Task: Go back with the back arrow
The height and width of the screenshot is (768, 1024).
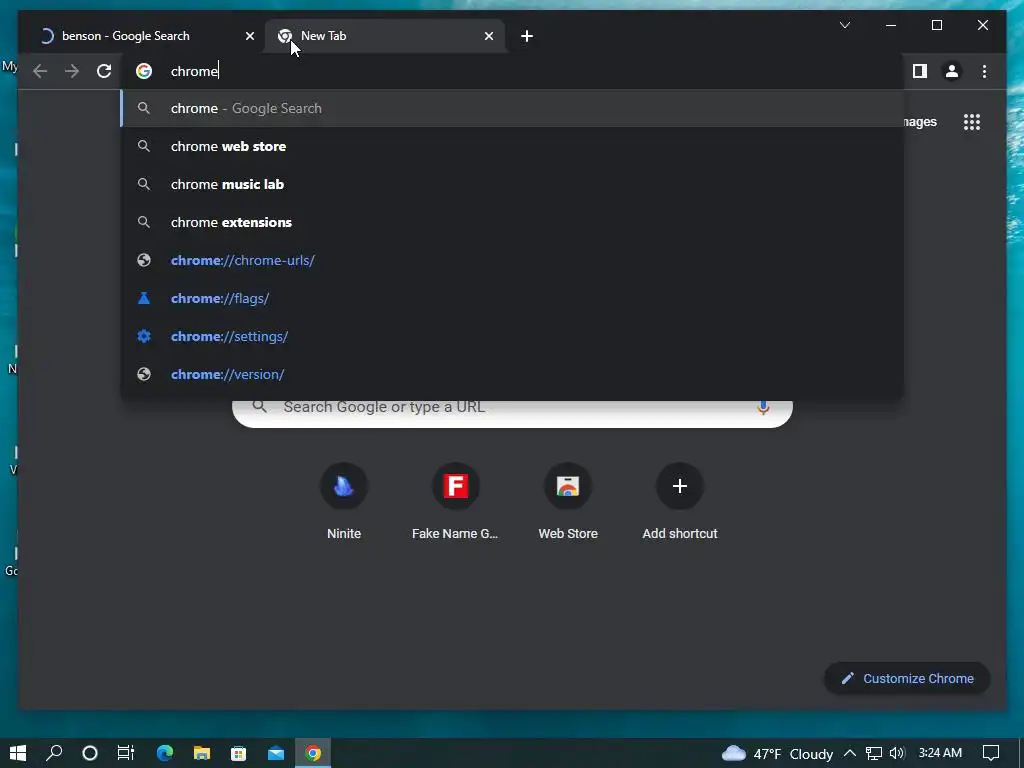Action: 40,71
